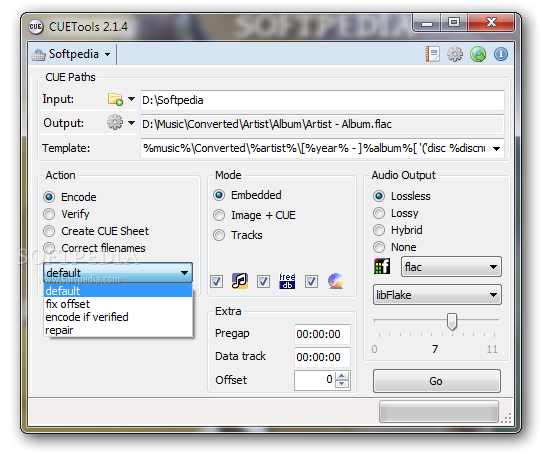
Task: Click the output gear icon
Action: point(115,122)
